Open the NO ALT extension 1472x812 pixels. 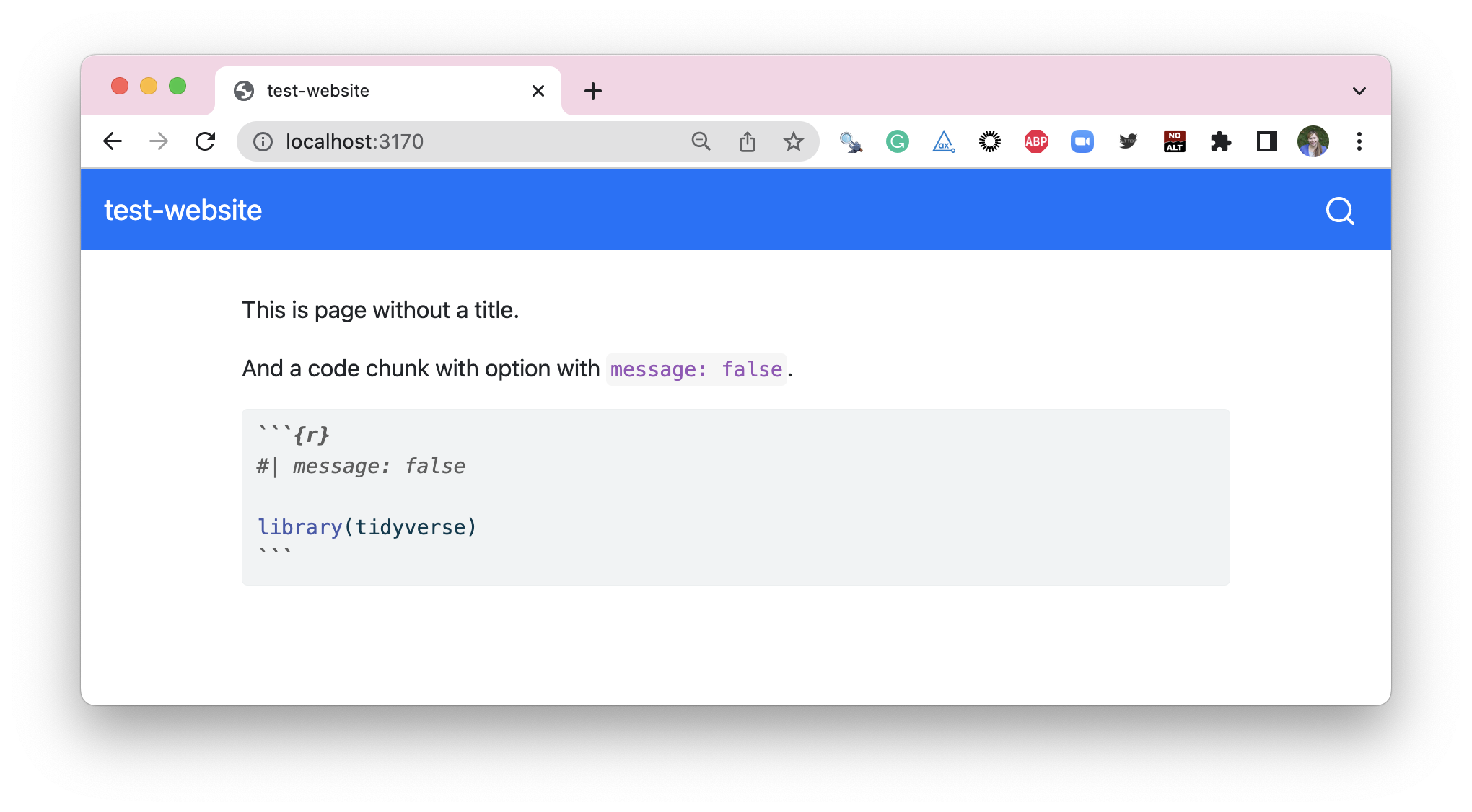click(1174, 141)
